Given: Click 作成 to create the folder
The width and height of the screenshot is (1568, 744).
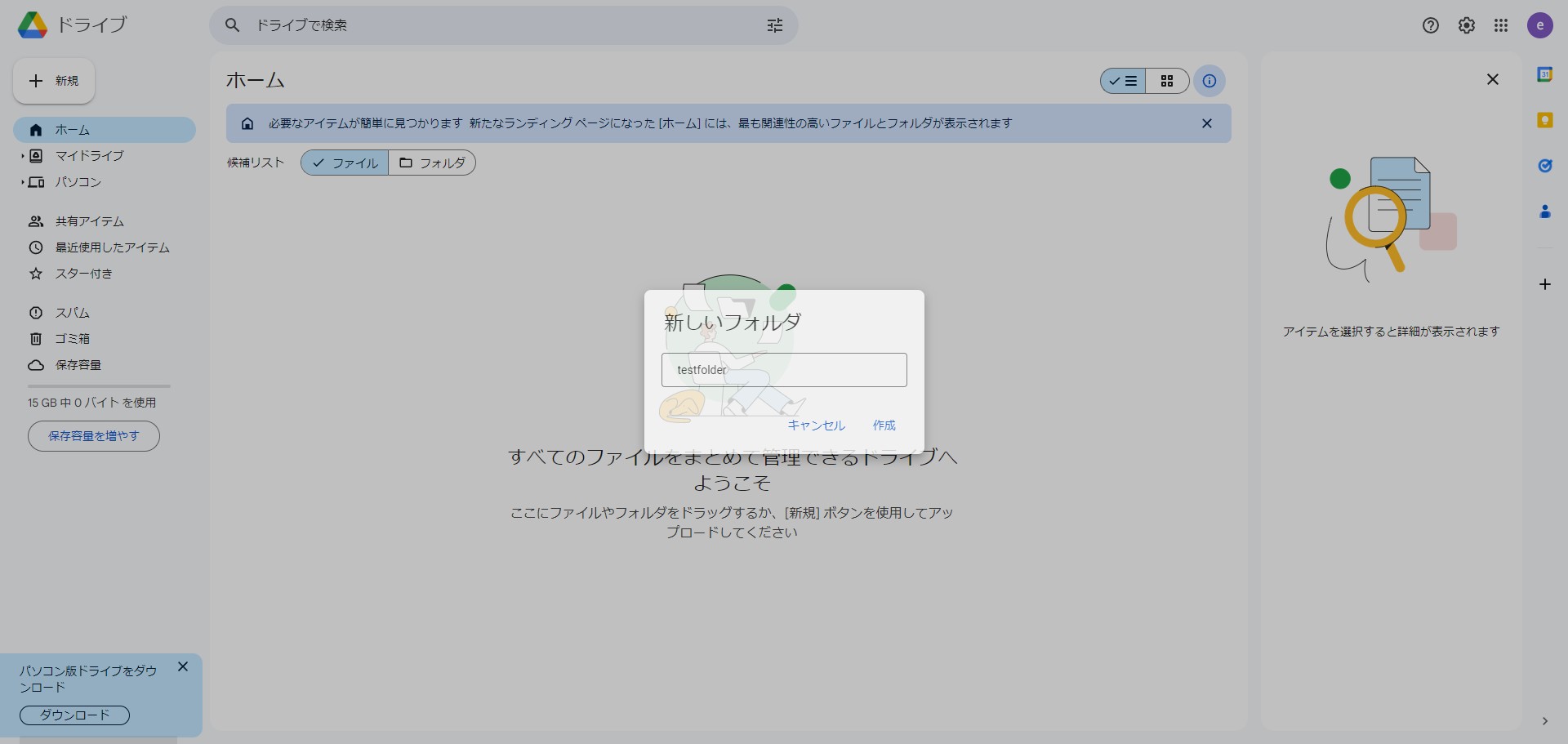Looking at the screenshot, I should point(884,425).
